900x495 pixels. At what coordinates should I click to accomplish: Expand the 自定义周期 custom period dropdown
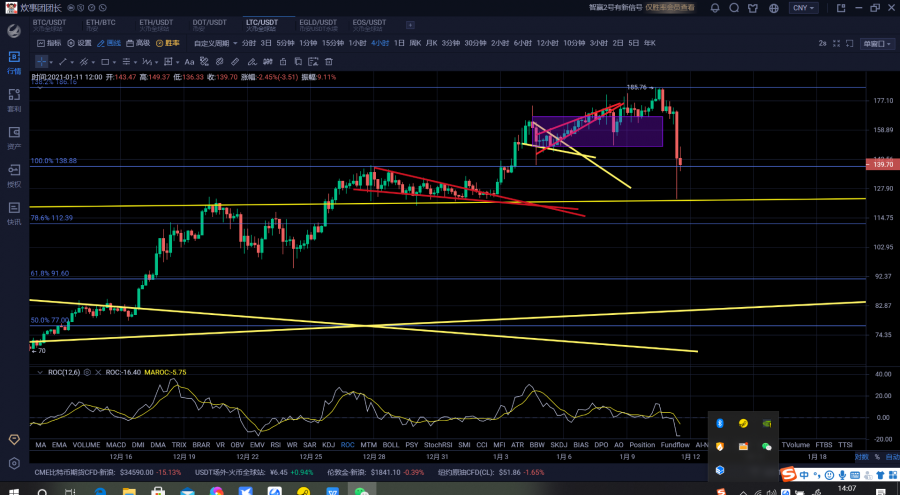click(214, 44)
